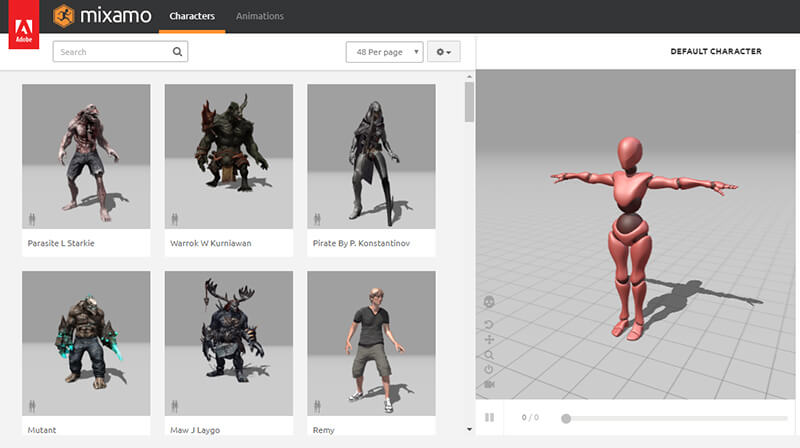Select the rotate camera icon in viewer
Image resolution: width=800 pixels, height=448 pixels.
489,325
